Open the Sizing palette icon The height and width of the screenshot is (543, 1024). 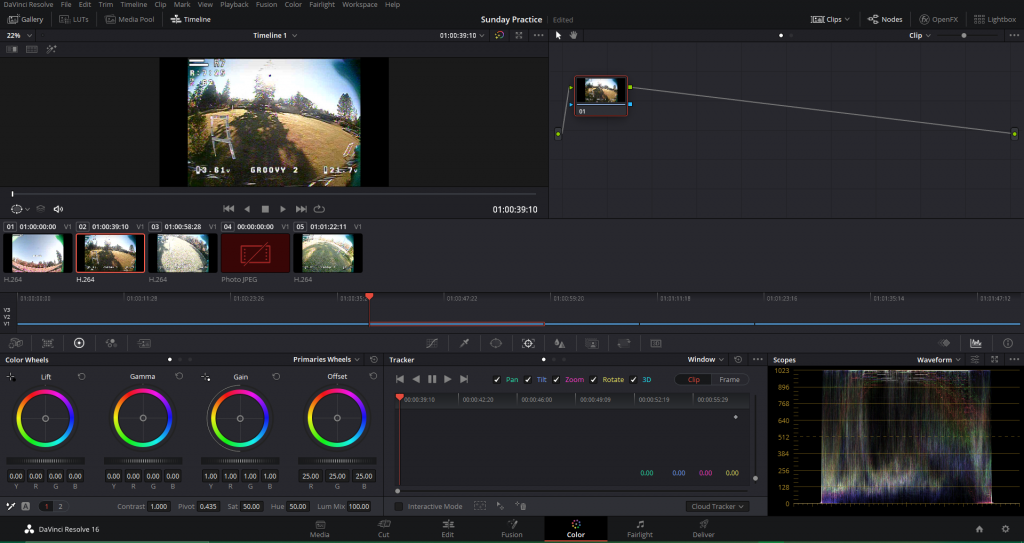point(624,343)
